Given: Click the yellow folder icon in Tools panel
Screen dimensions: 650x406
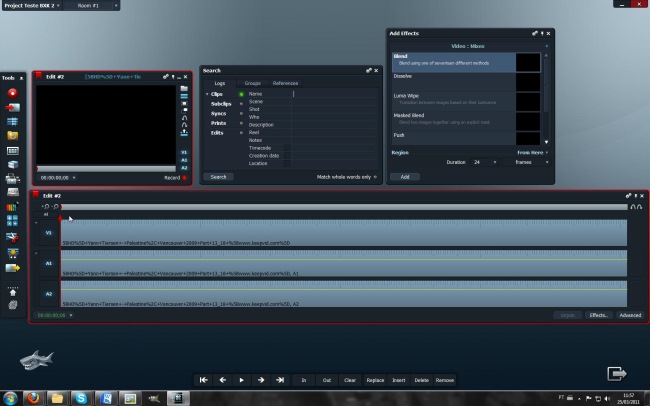Looking at the screenshot, I should (13, 135).
